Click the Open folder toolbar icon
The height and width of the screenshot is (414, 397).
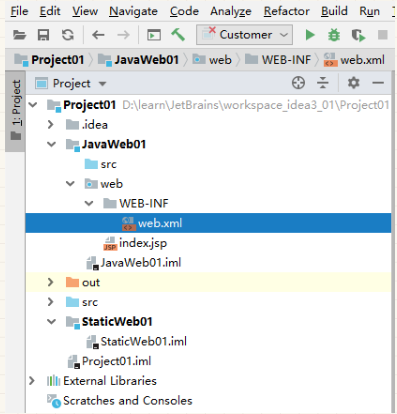(x=19, y=35)
